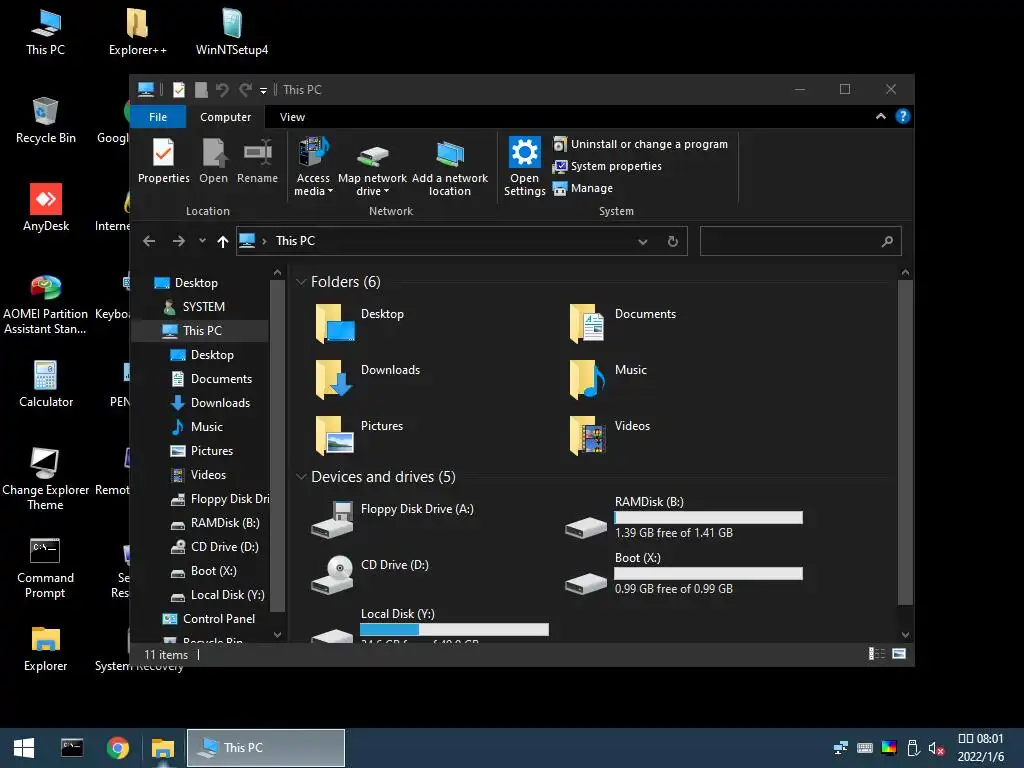The image size is (1024, 768).
Task: Switch to the Computer ribbon tab
Action: pyautogui.click(x=225, y=117)
